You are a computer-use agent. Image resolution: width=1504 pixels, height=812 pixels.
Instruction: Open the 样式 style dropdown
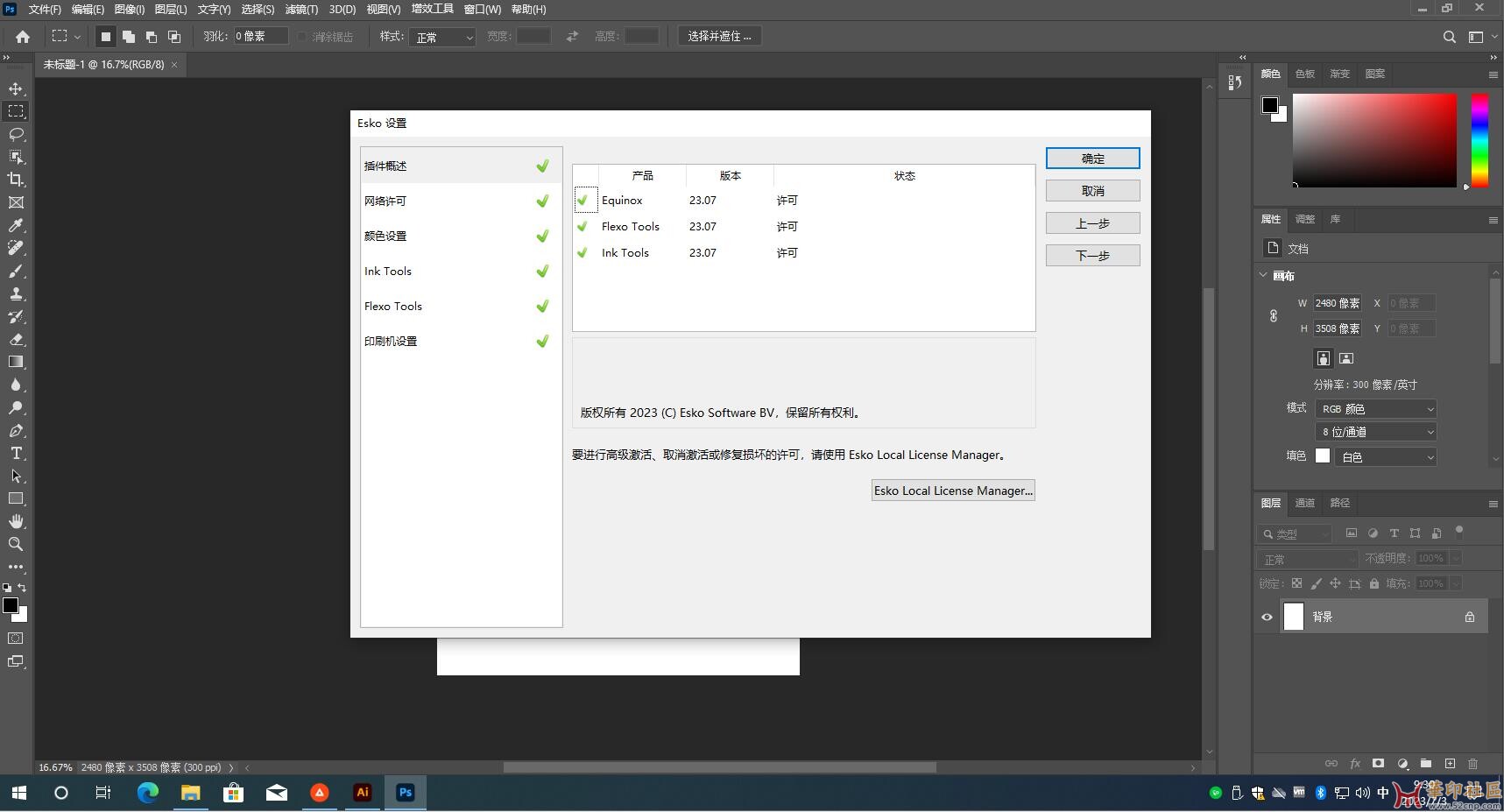pyautogui.click(x=442, y=37)
